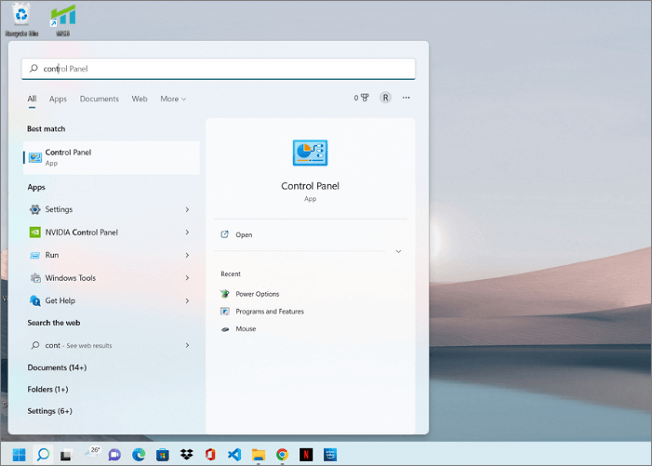The width and height of the screenshot is (652, 466).
Task: Open Task View on taskbar
Action: pyautogui.click(x=66, y=455)
